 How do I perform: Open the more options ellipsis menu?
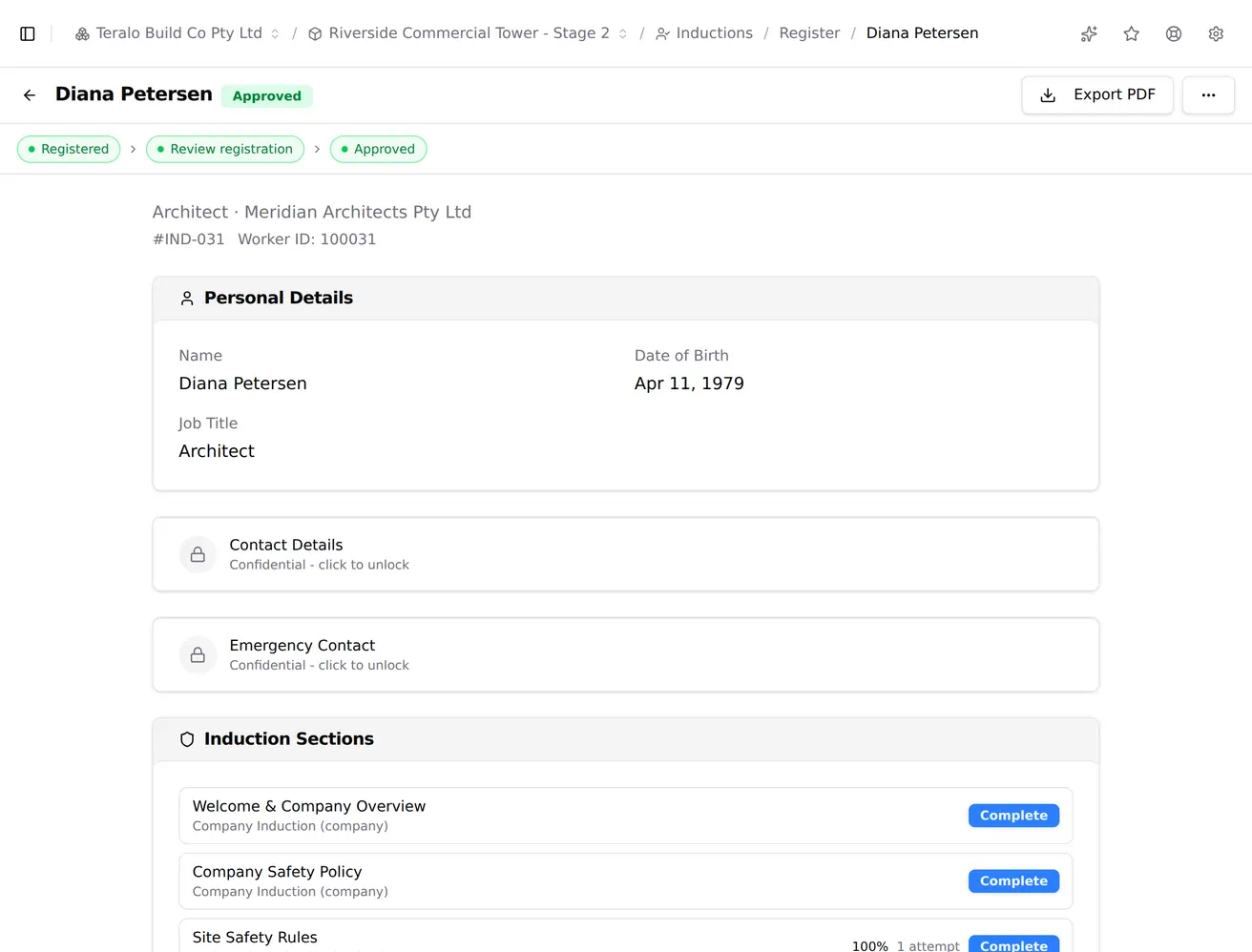(x=1208, y=95)
